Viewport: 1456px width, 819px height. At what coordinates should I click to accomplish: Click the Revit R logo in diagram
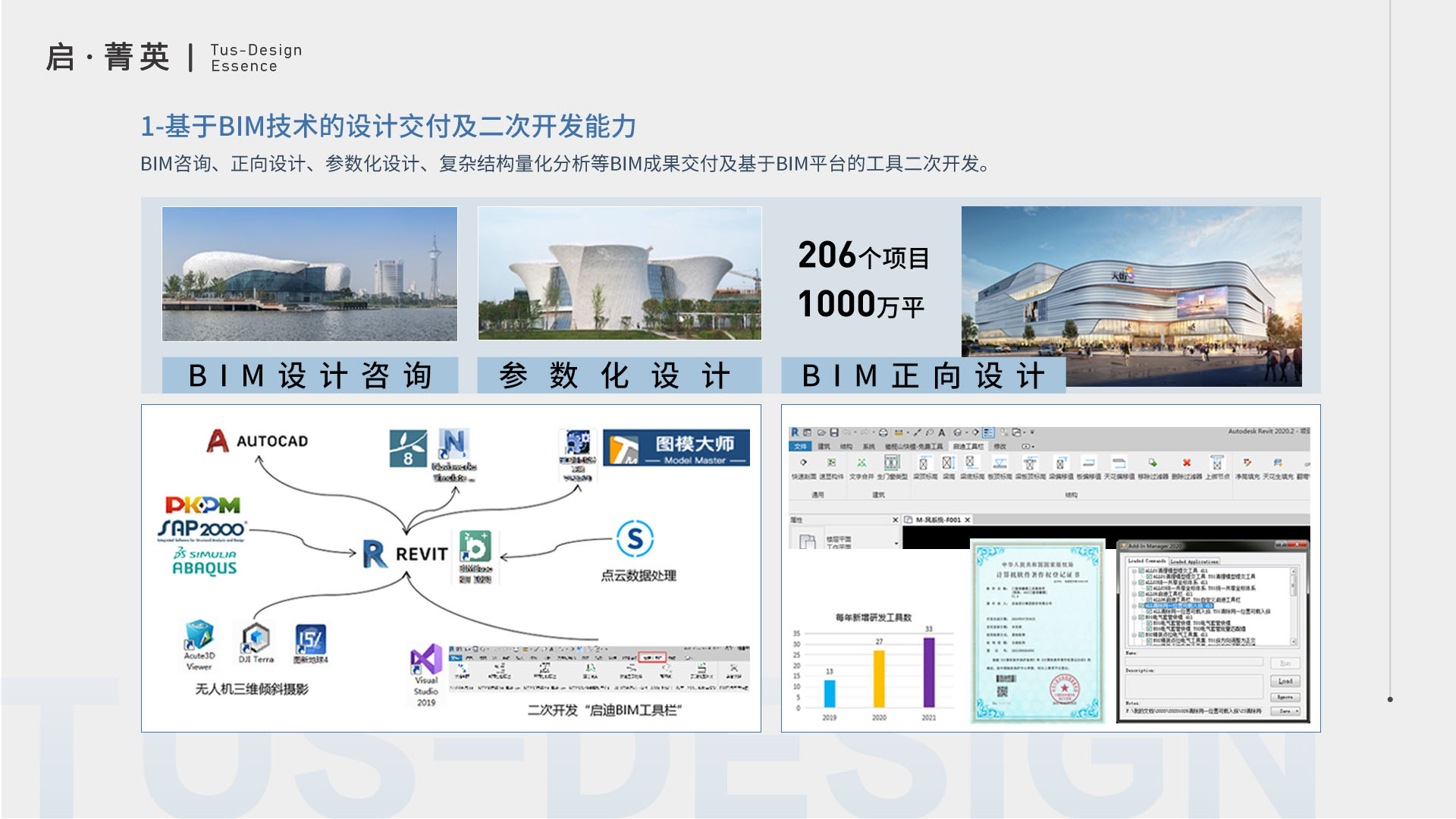point(375,554)
